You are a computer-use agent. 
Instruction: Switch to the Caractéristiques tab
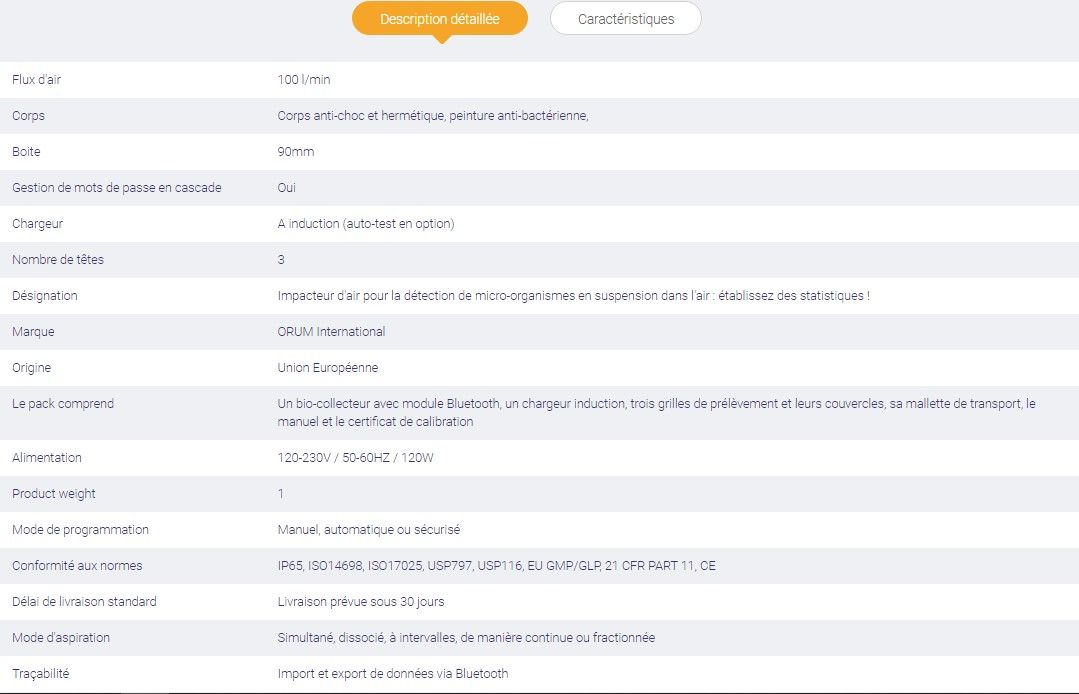pos(625,19)
